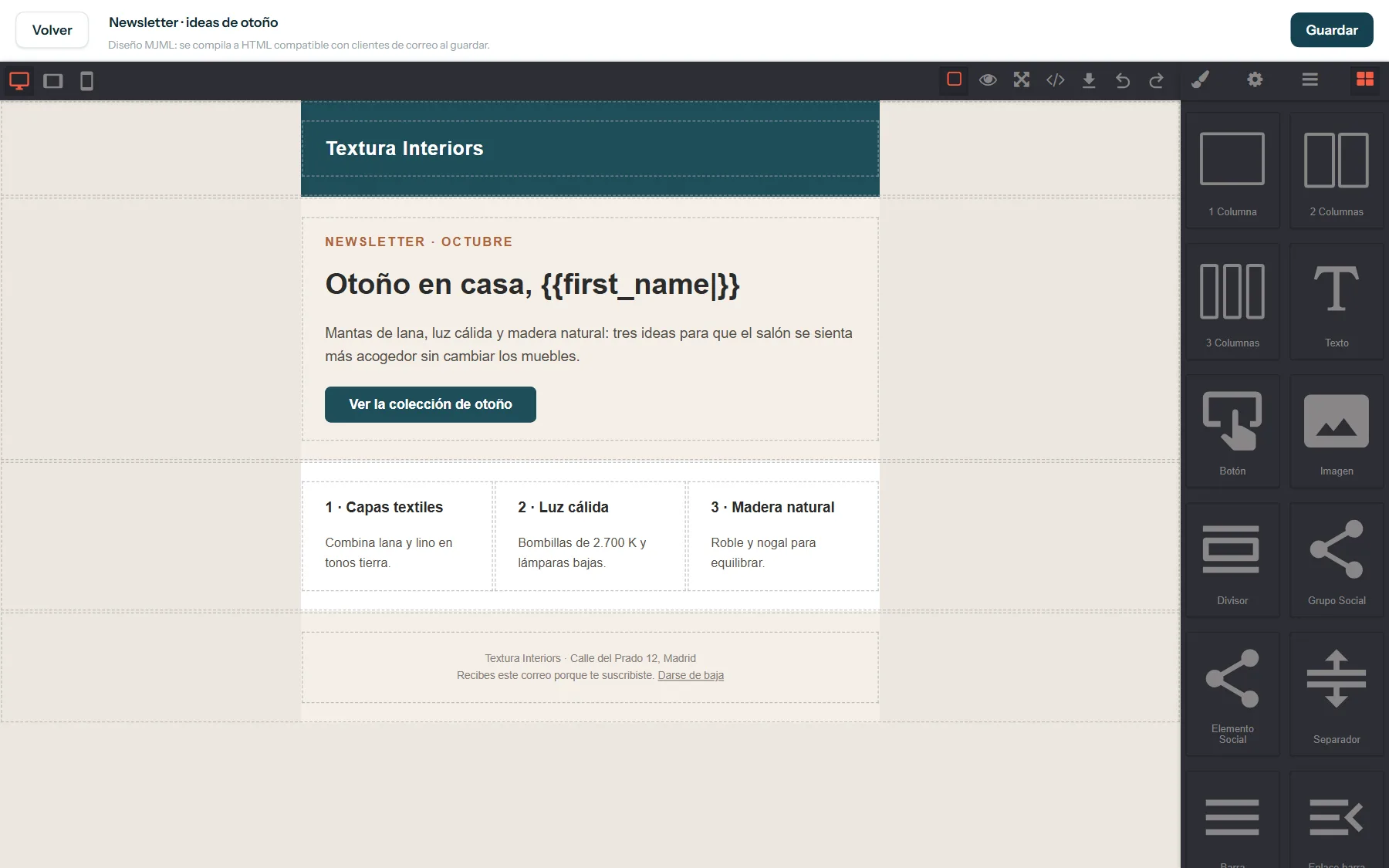Click 'Newsletter · ideas de otoño' title

click(194, 22)
